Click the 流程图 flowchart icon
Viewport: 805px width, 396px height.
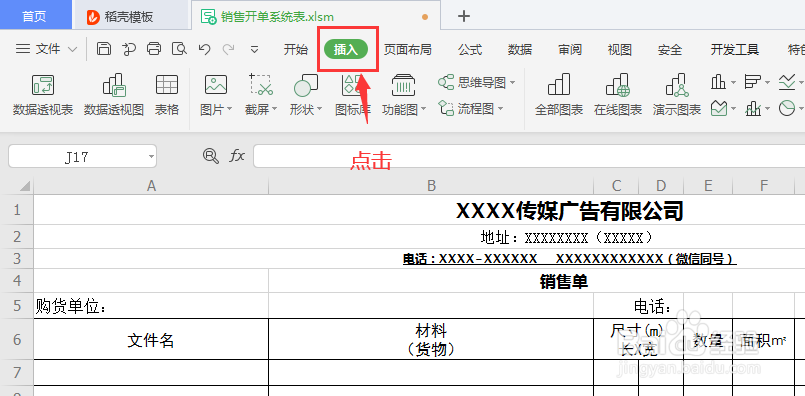tap(446, 108)
